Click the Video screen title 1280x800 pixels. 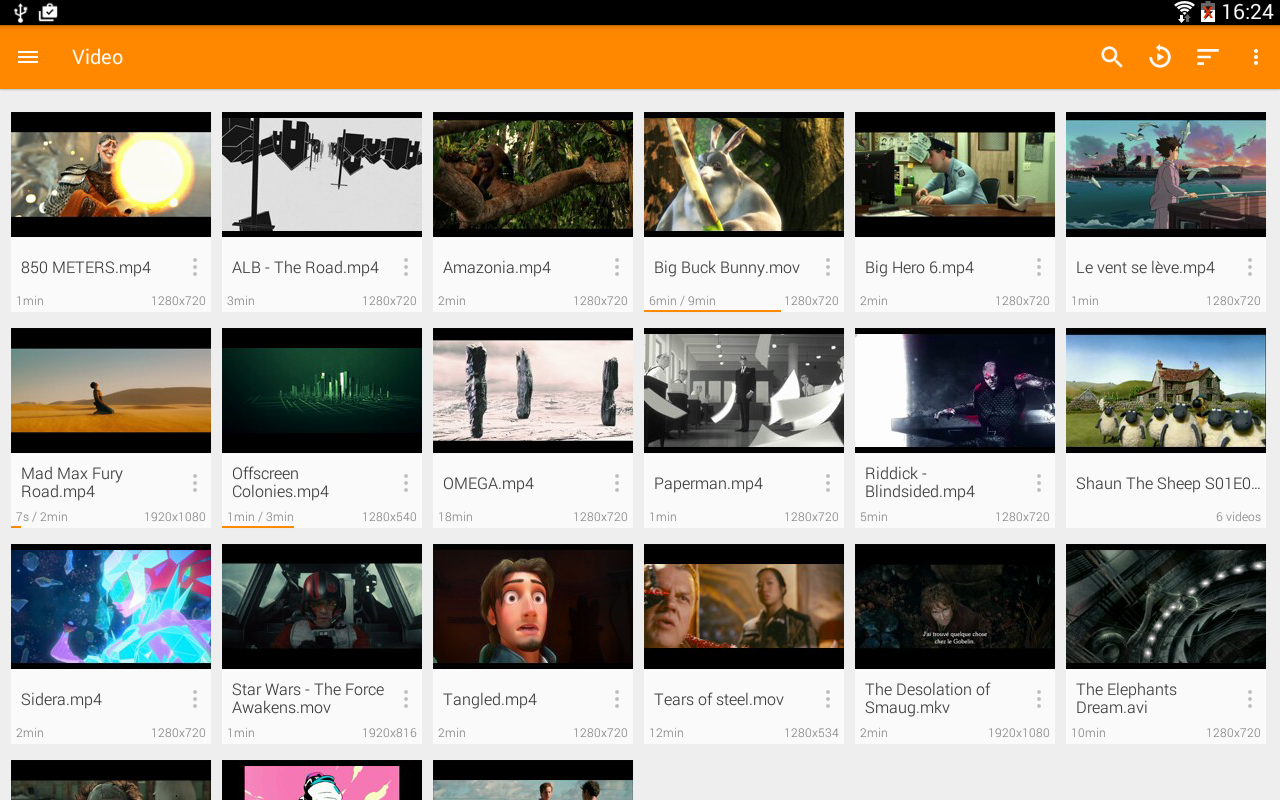point(97,56)
